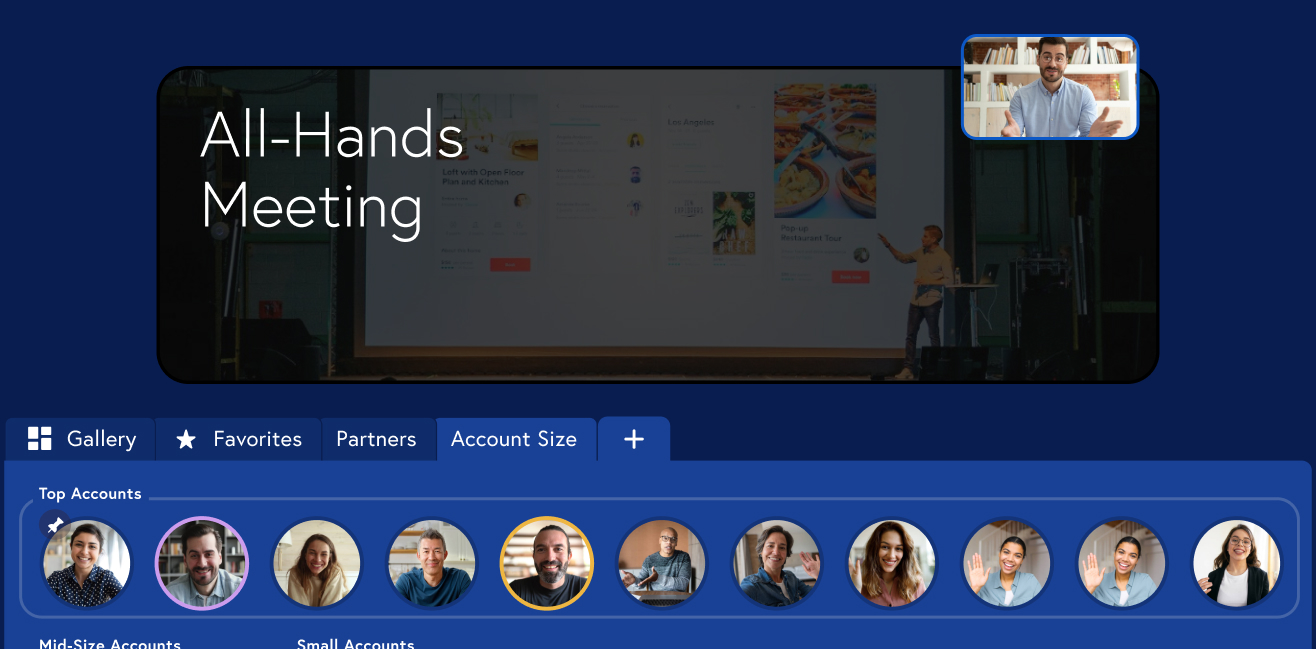Choose the gray-haired man in the blue shirt avatar

(x=432, y=563)
